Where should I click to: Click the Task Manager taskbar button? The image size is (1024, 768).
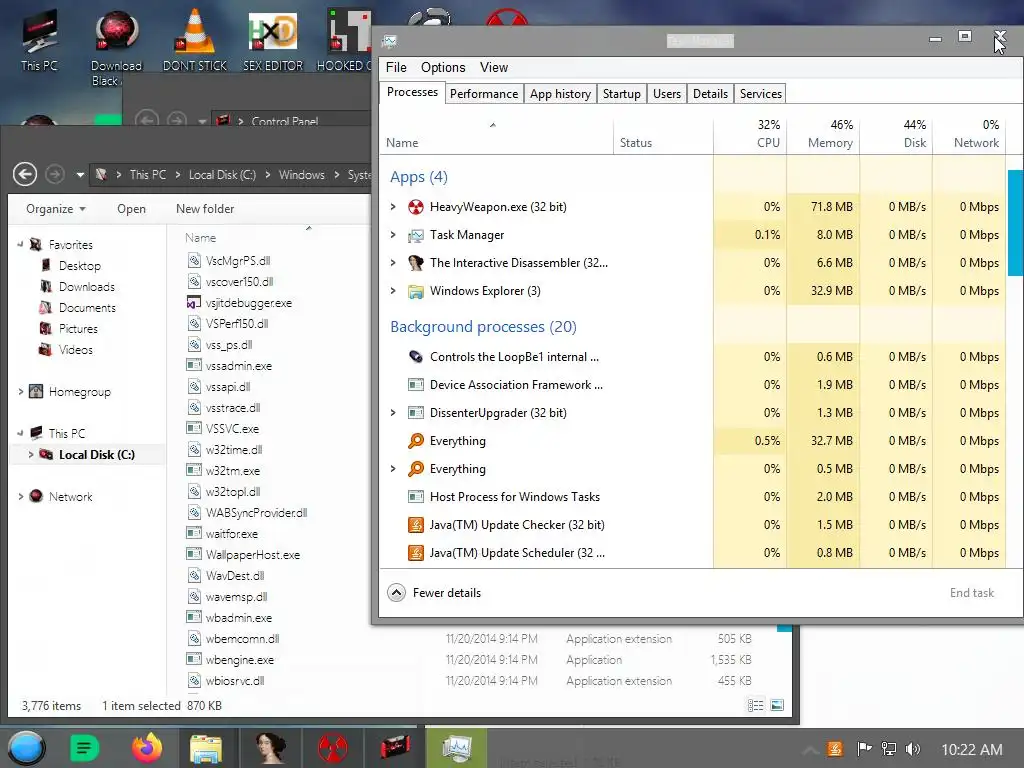(x=456, y=748)
